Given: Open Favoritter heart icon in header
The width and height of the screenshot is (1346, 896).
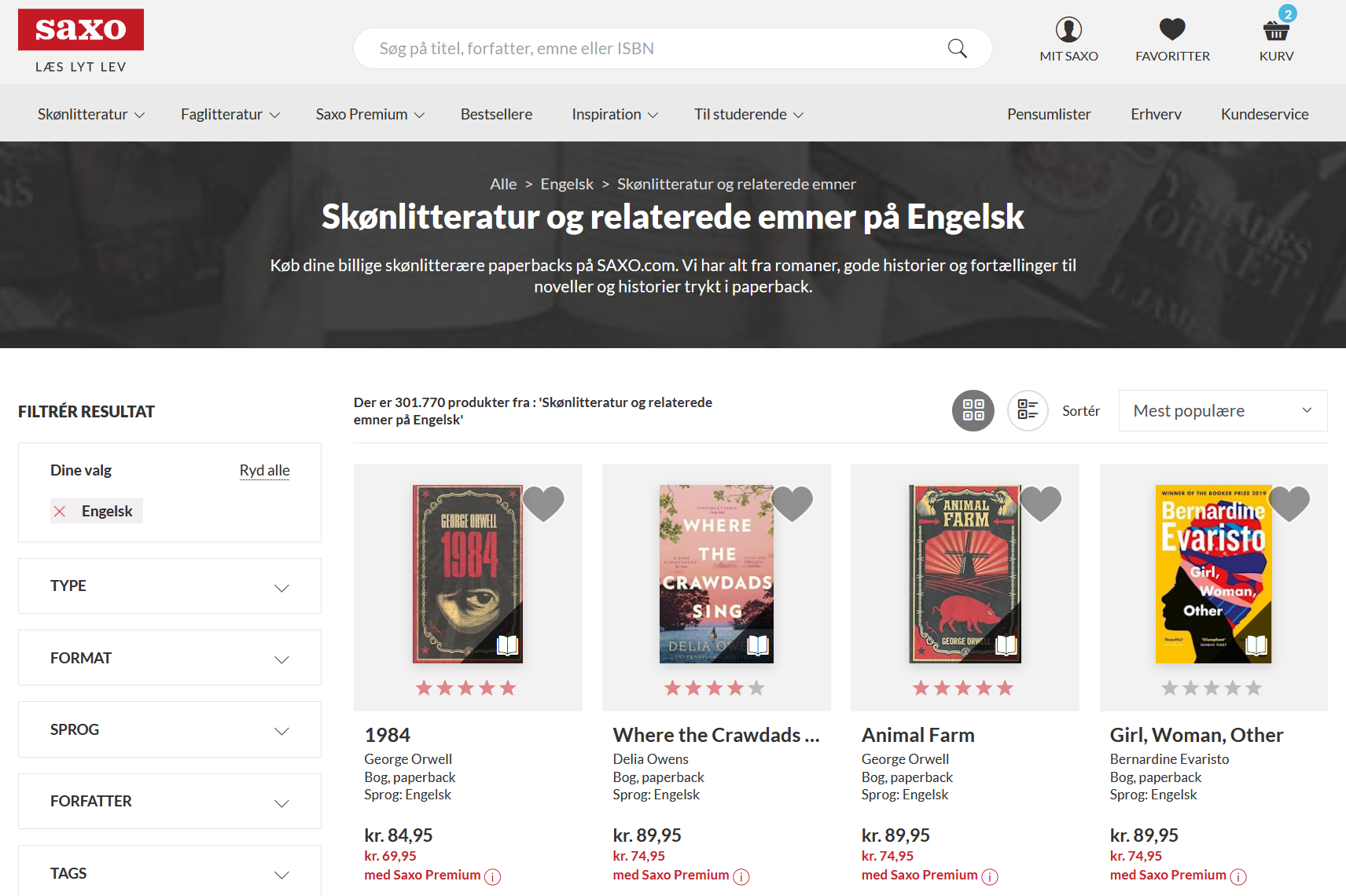Looking at the screenshot, I should coord(1172,30).
